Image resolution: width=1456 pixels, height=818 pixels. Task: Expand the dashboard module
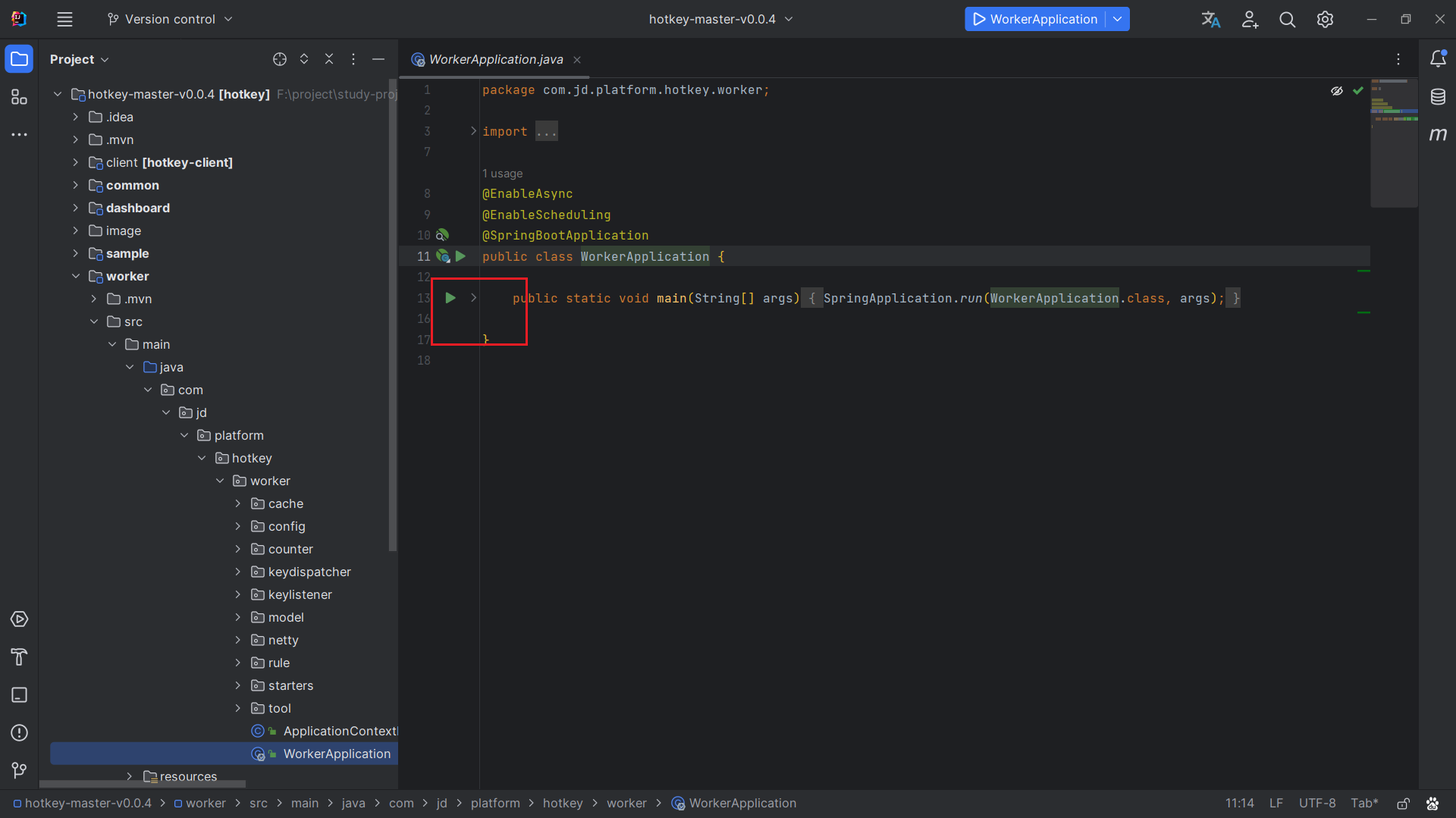click(75, 208)
